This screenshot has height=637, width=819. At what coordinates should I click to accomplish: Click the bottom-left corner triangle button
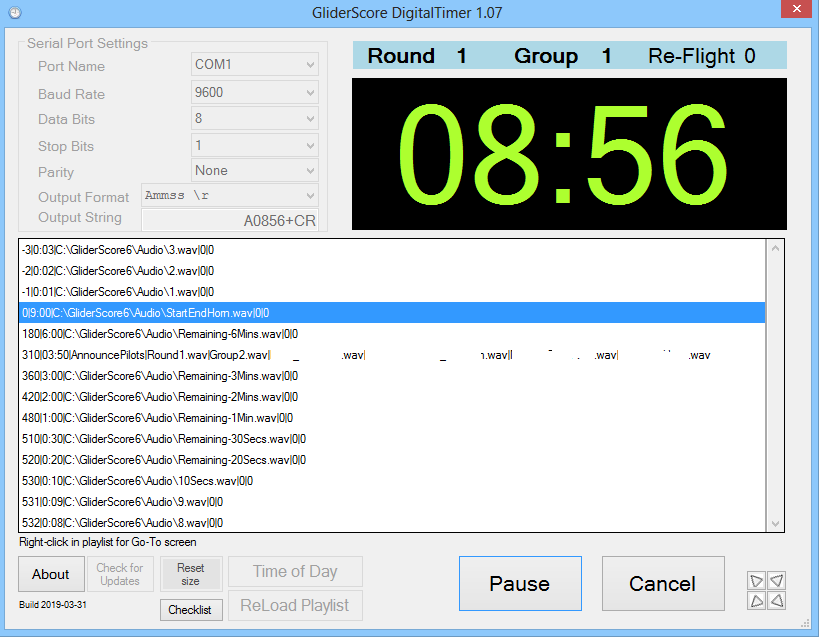756,600
